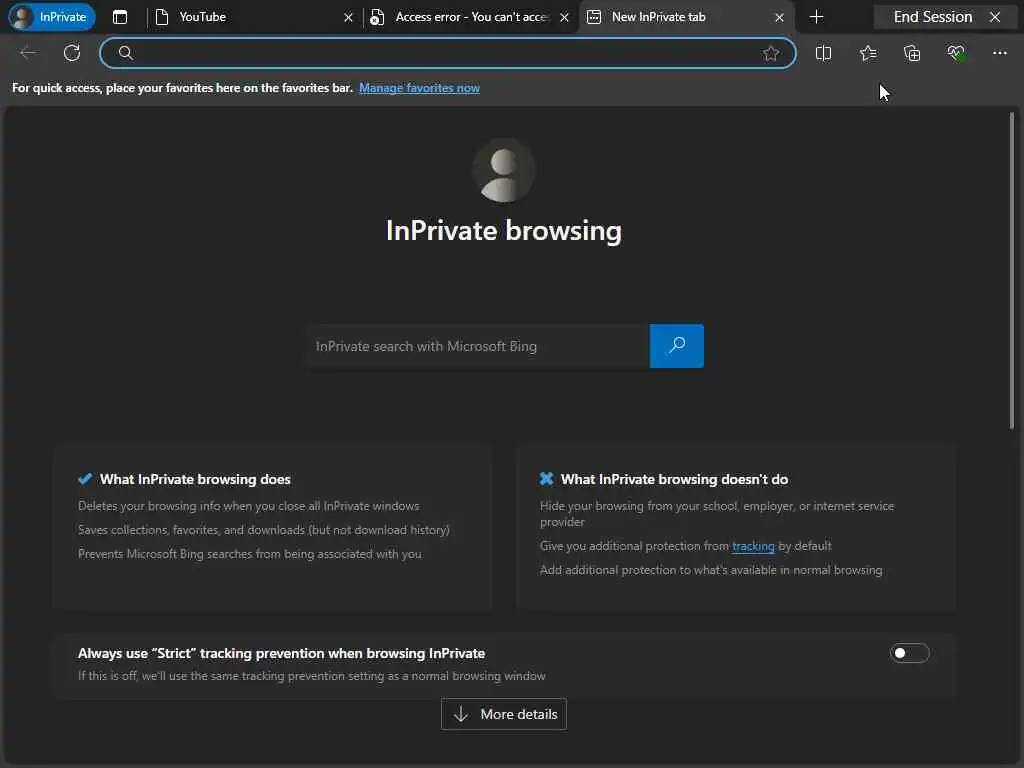Close the YouTube tab
The height and width of the screenshot is (768, 1024).
(x=348, y=18)
